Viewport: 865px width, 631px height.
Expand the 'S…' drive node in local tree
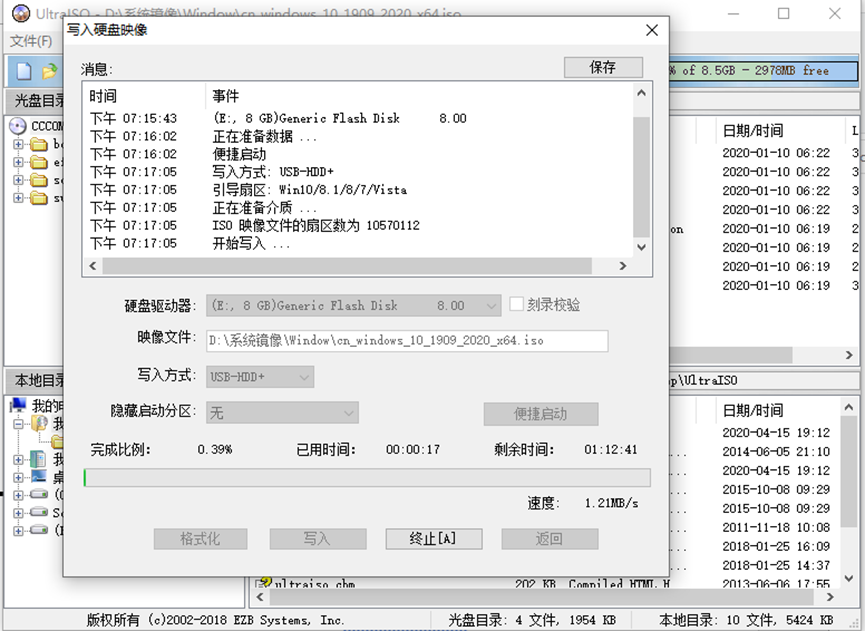[18, 512]
